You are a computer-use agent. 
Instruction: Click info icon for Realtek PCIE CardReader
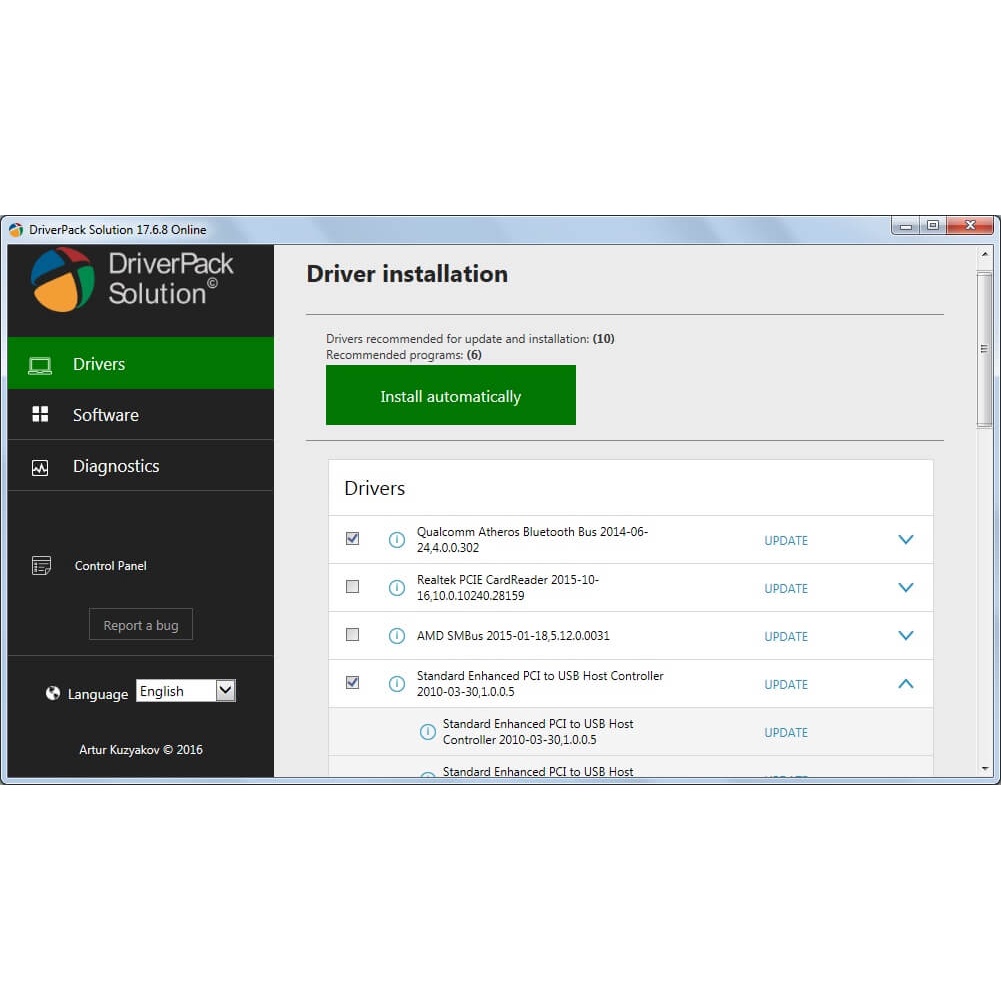(x=397, y=588)
